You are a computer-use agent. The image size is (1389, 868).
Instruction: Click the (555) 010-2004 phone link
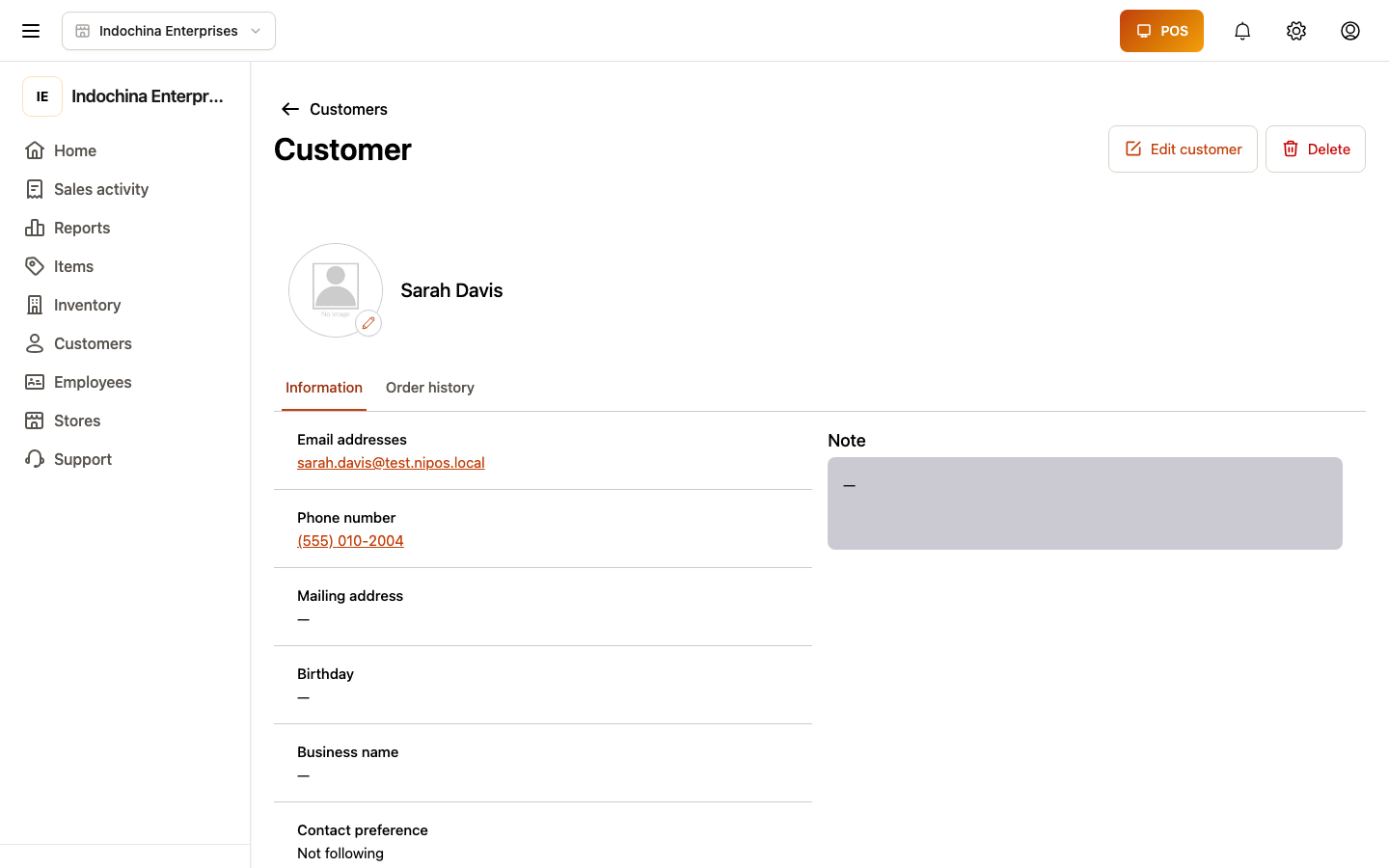[350, 541]
